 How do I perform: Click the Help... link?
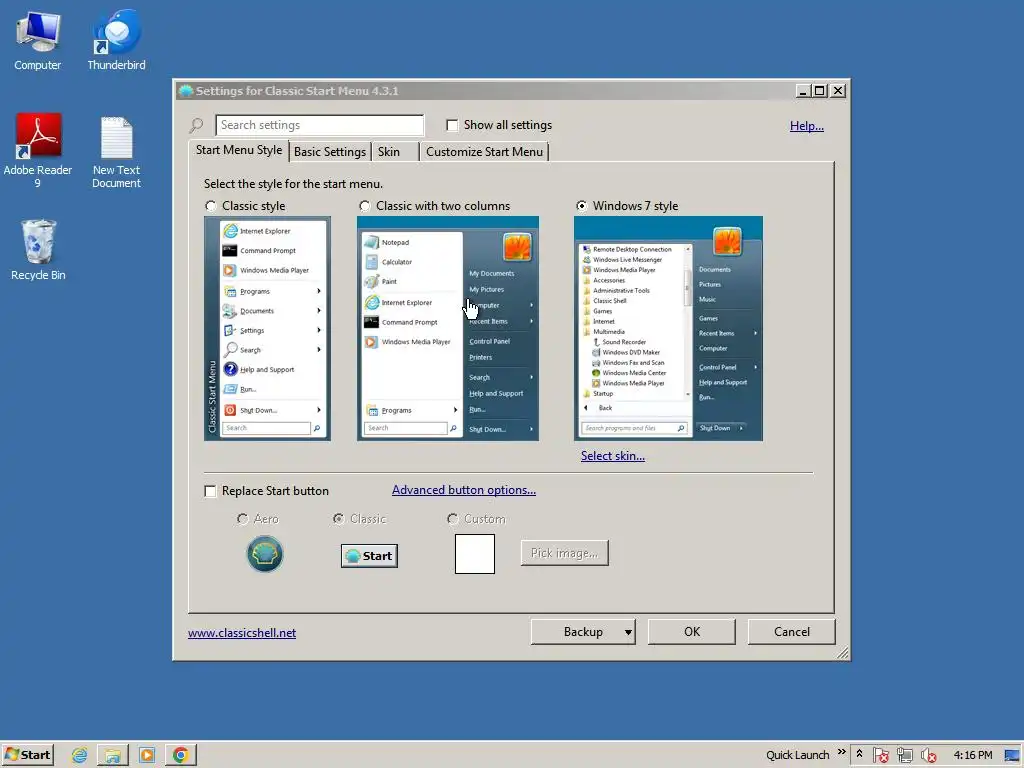(x=807, y=126)
